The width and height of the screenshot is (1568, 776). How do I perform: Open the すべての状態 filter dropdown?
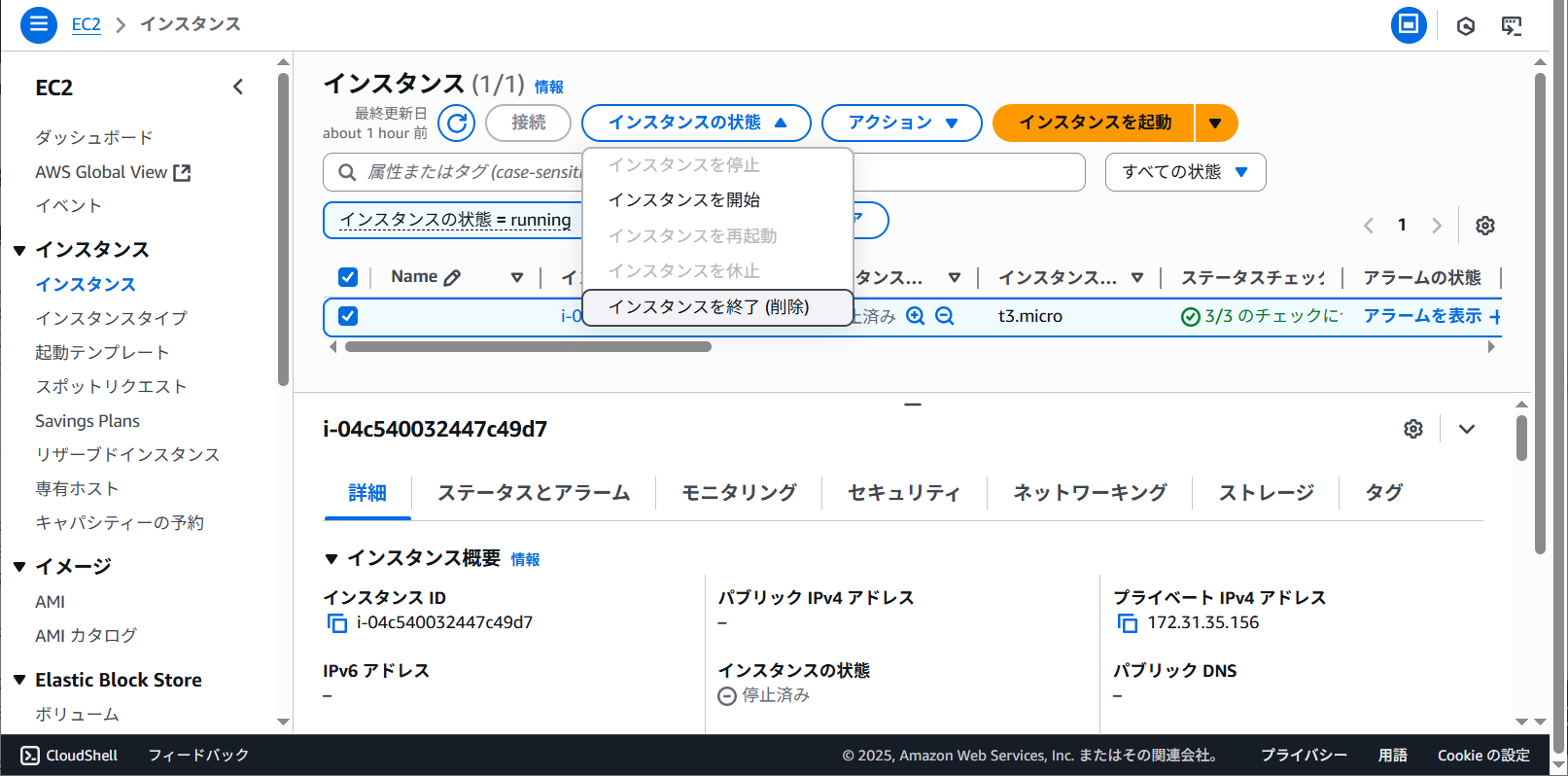coord(1184,172)
